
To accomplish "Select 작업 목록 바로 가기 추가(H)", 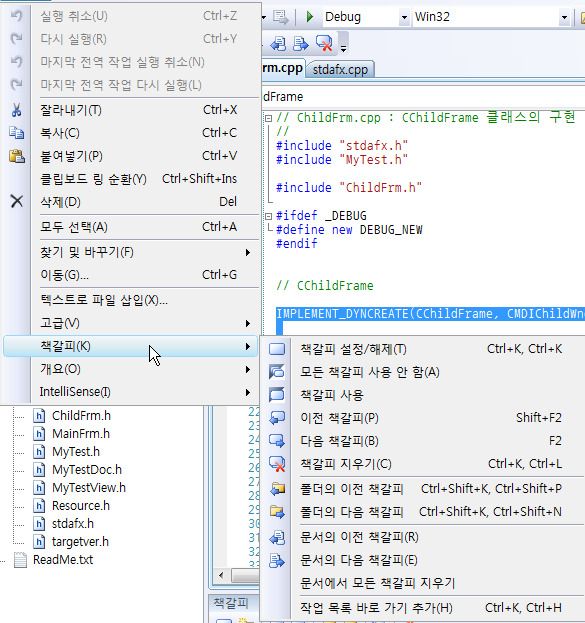I will point(423,608).
